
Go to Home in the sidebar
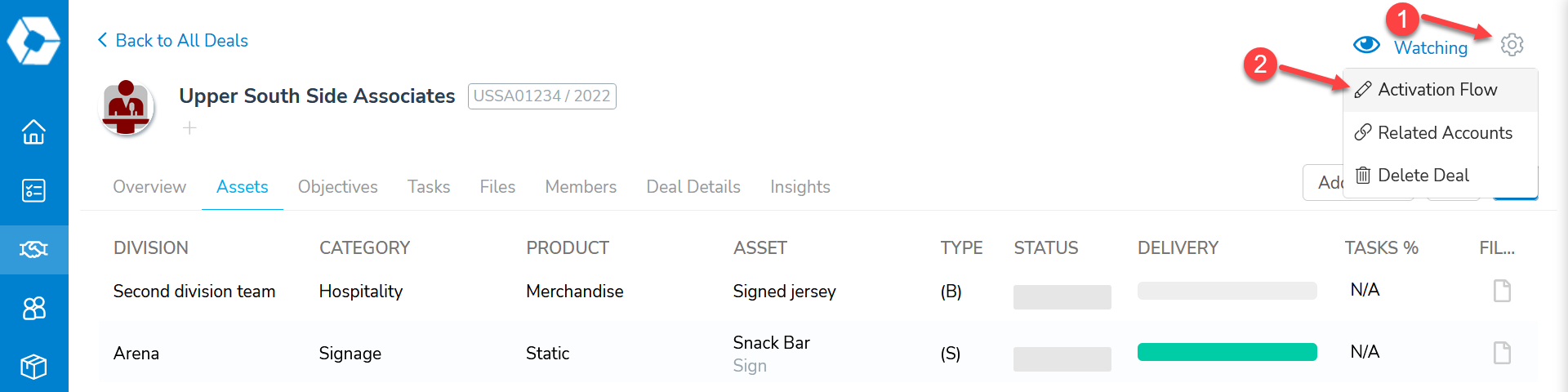[33, 131]
